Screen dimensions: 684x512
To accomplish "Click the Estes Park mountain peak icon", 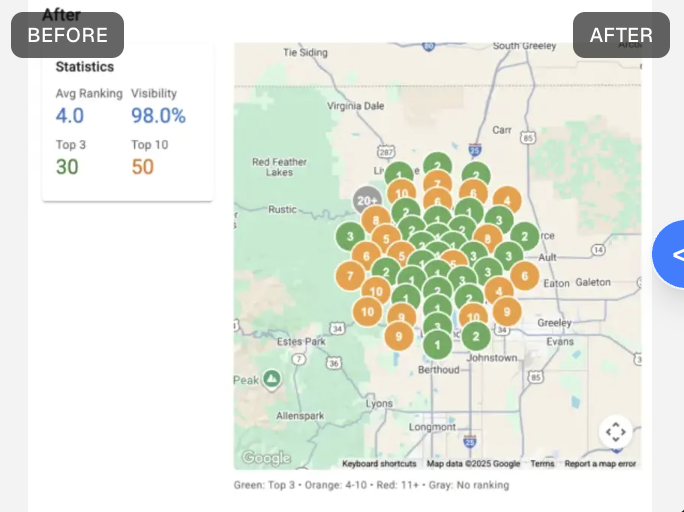I will pos(272,379).
